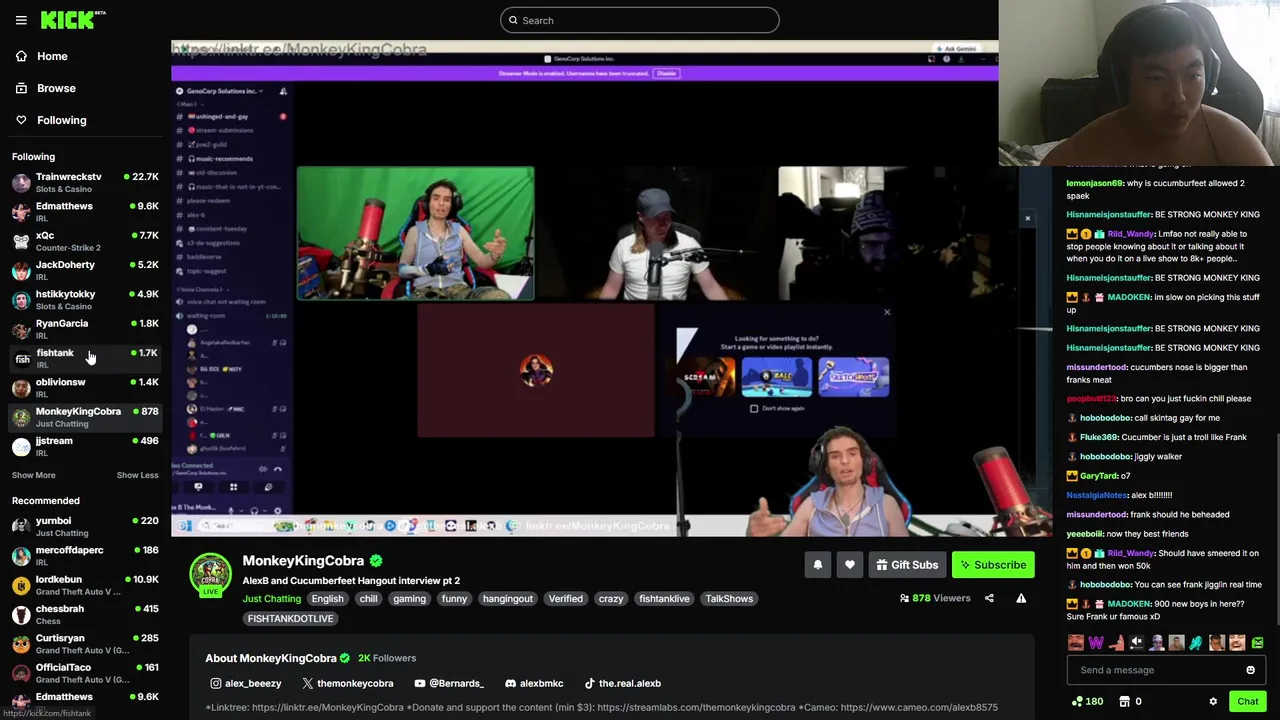Open chessbrah recommended channel
Viewport: 1280px width, 720px height.
85,614
